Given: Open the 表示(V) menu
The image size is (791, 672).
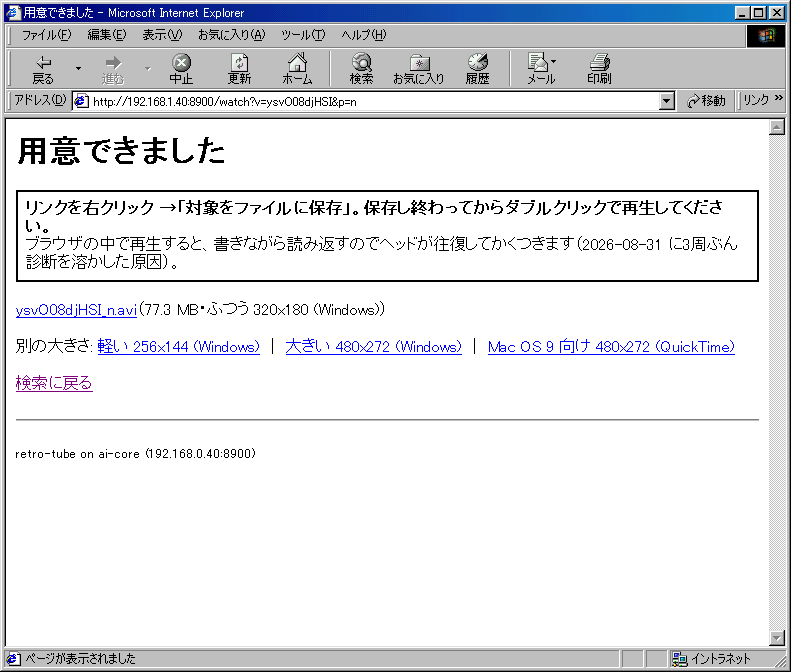Looking at the screenshot, I should click(162, 35).
